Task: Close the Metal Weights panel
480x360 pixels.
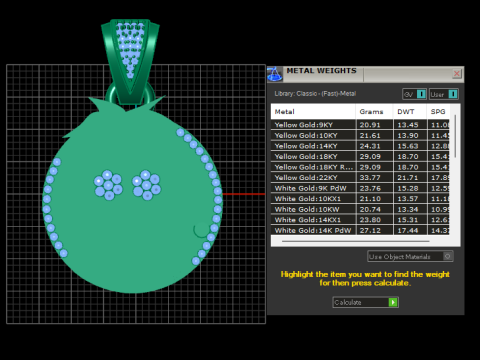Action: [457, 74]
